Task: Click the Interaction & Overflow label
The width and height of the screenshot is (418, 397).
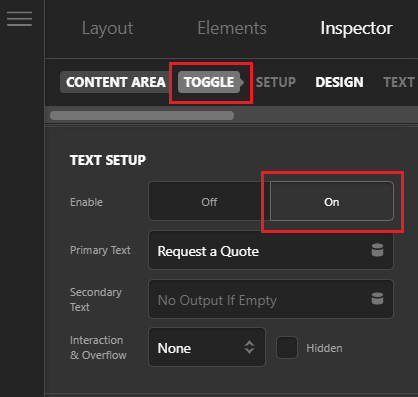Action: click(98, 347)
